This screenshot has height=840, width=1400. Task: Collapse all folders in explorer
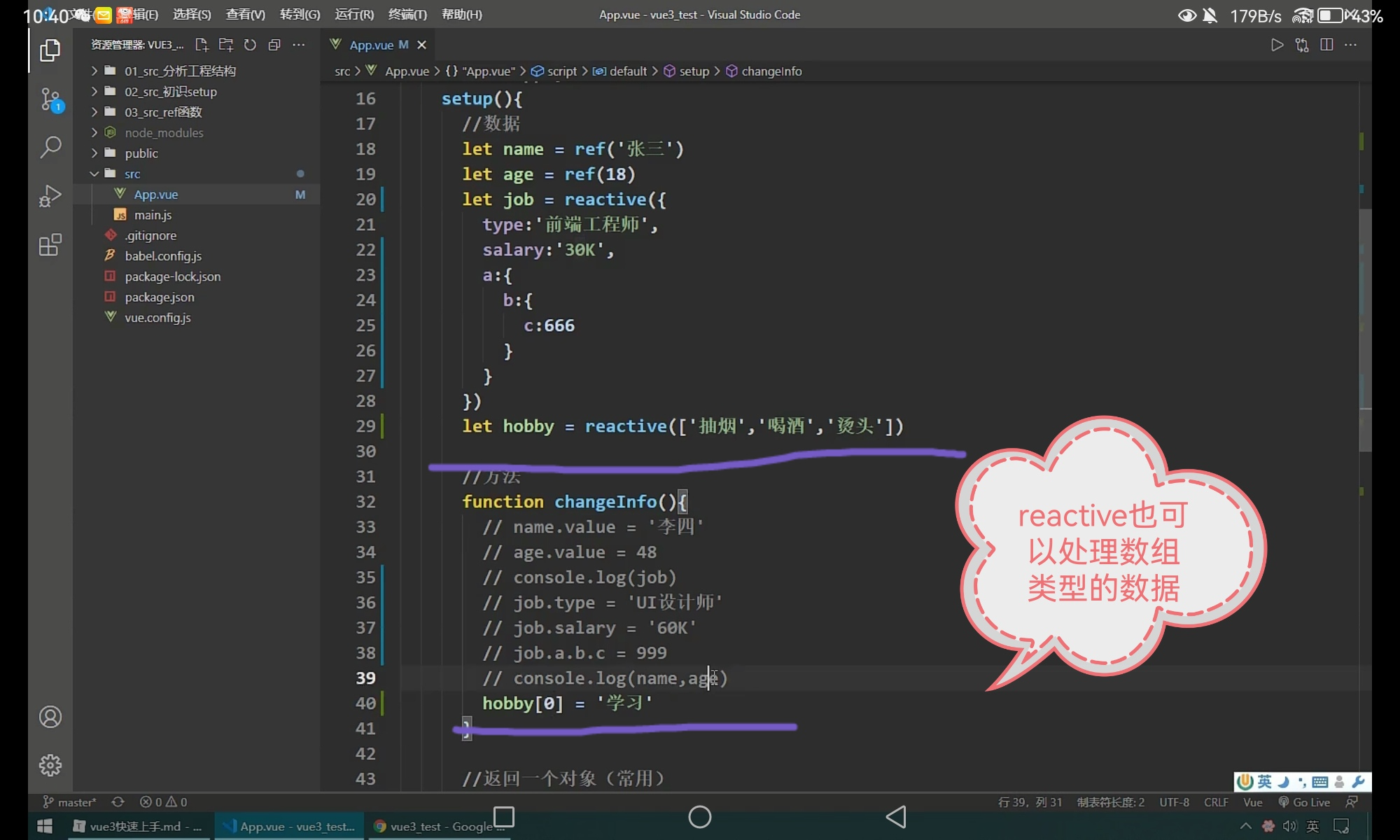coord(274,45)
